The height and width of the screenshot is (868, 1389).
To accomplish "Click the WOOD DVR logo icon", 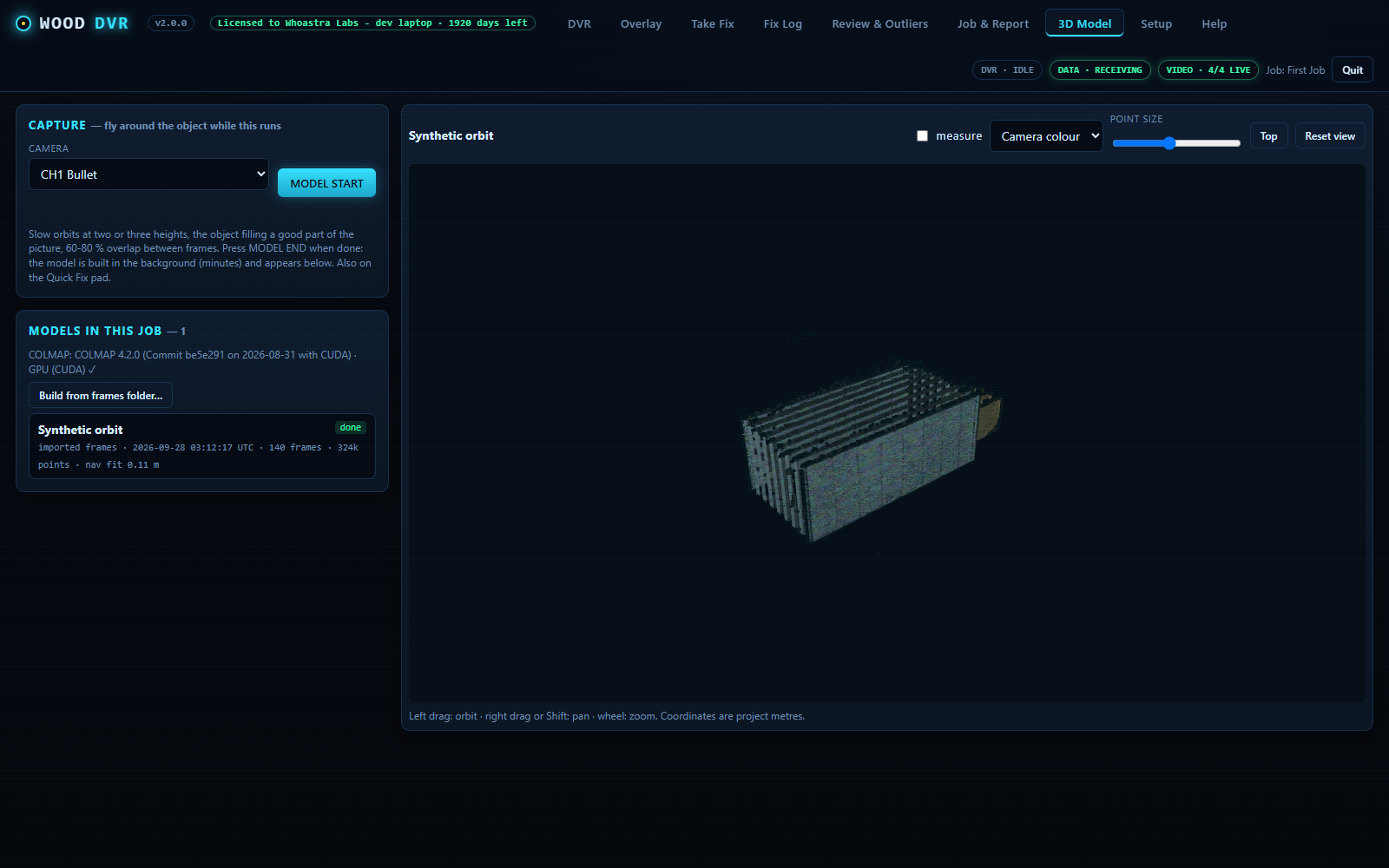I will (23, 23).
